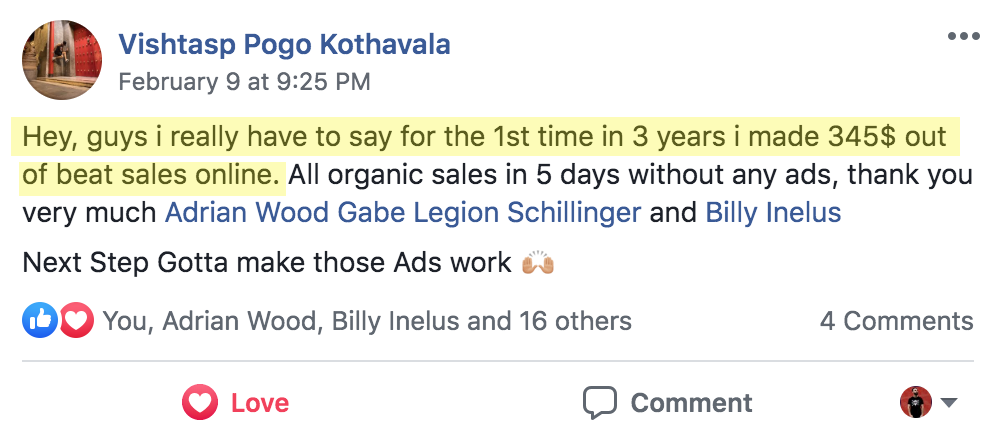Toggle the Love reaction text label

[260, 403]
